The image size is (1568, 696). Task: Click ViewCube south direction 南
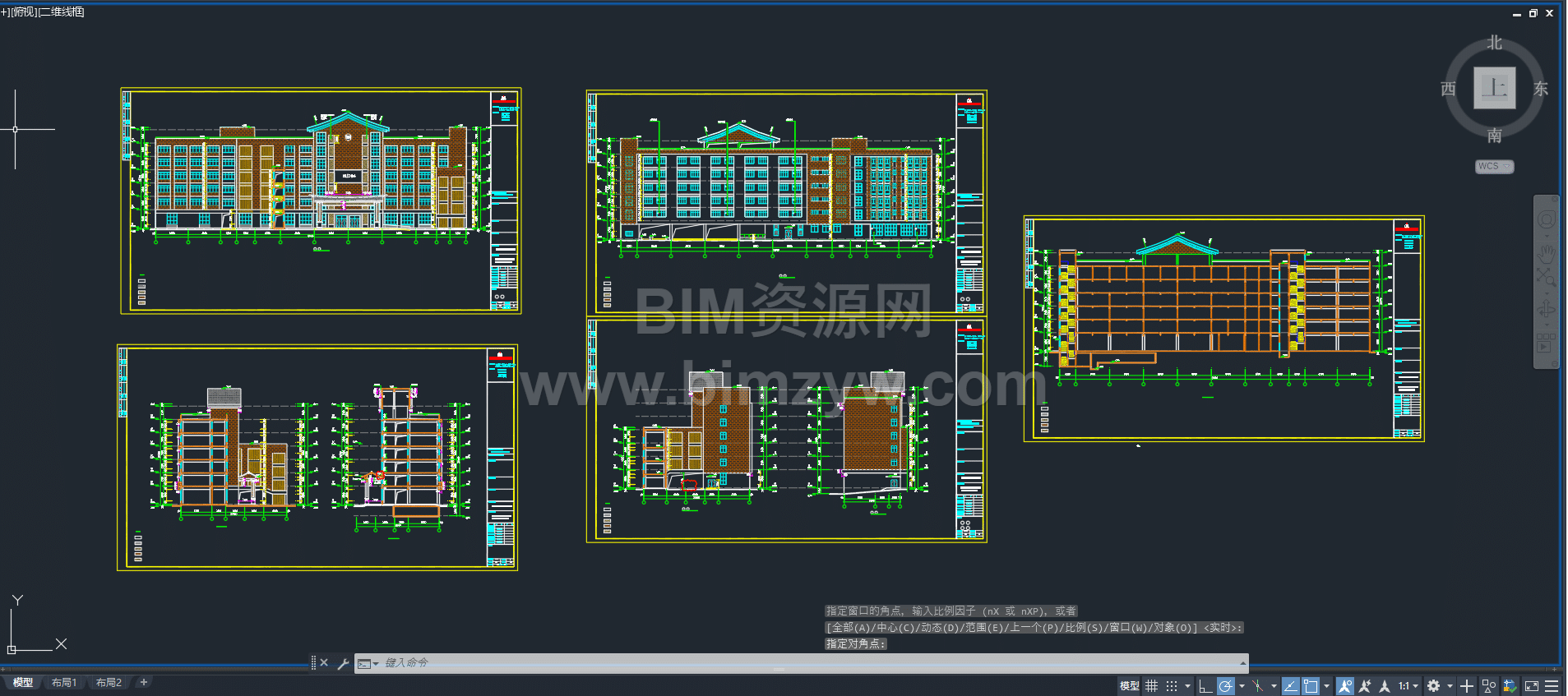point(1494,136)
